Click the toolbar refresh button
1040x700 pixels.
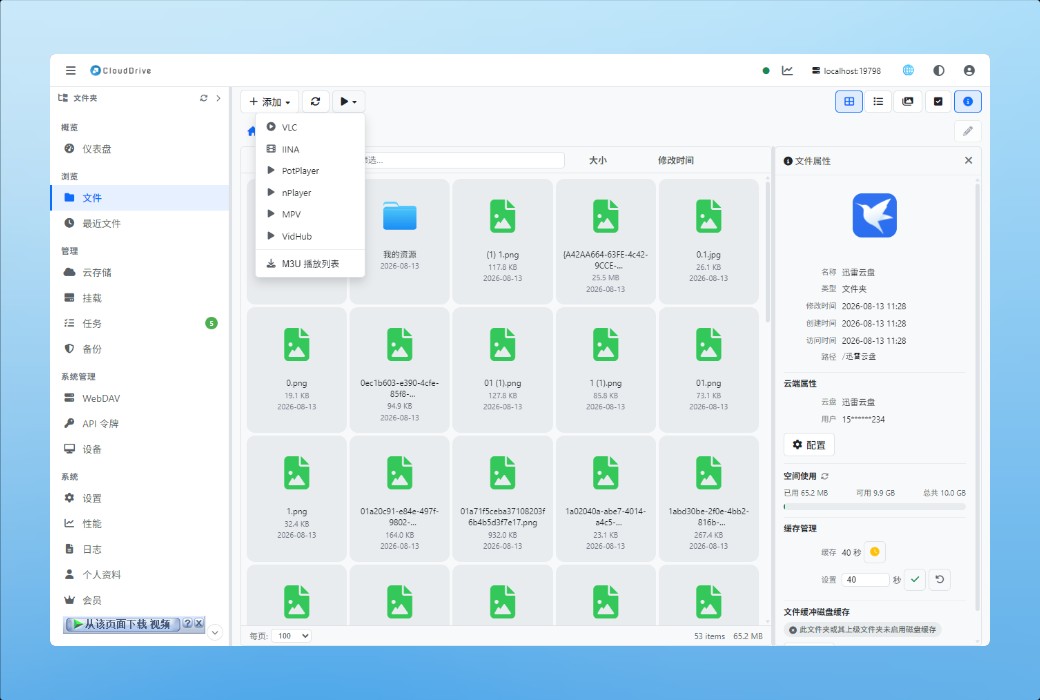[315, 102]
